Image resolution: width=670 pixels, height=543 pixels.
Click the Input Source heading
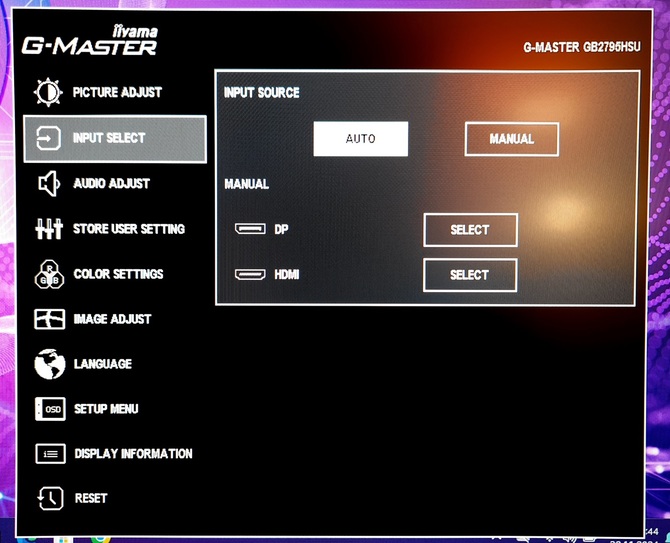262,93
